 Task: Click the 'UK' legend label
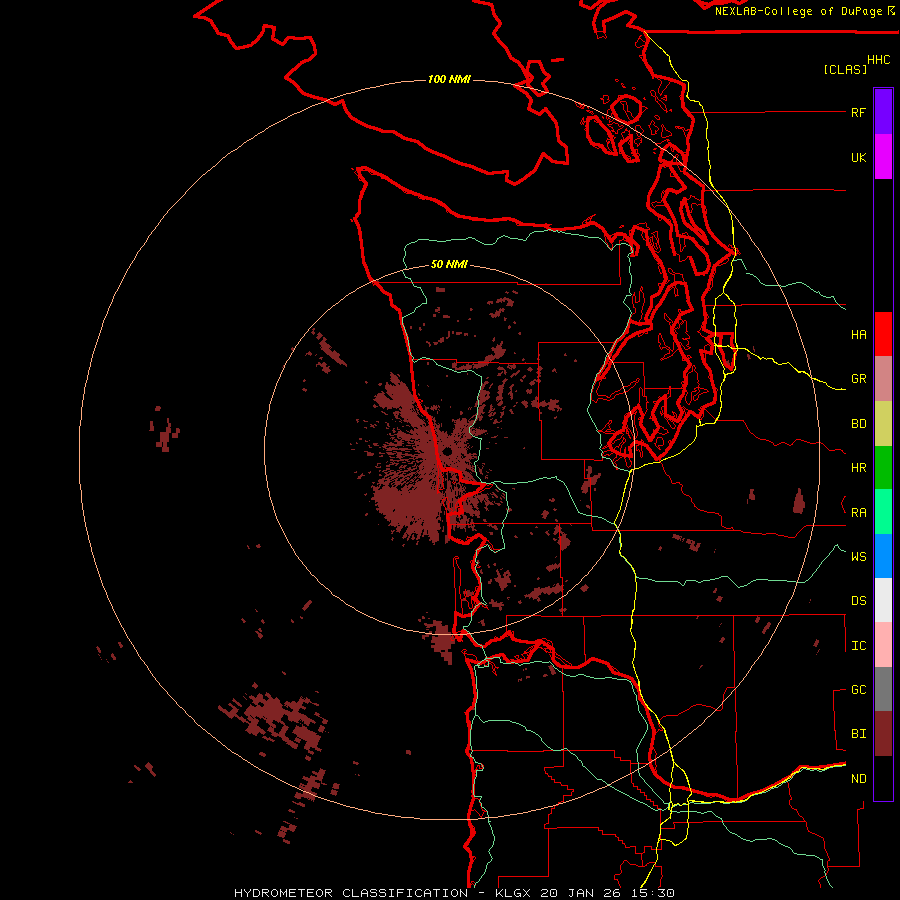pyautogui.click(x=858, y=157)
